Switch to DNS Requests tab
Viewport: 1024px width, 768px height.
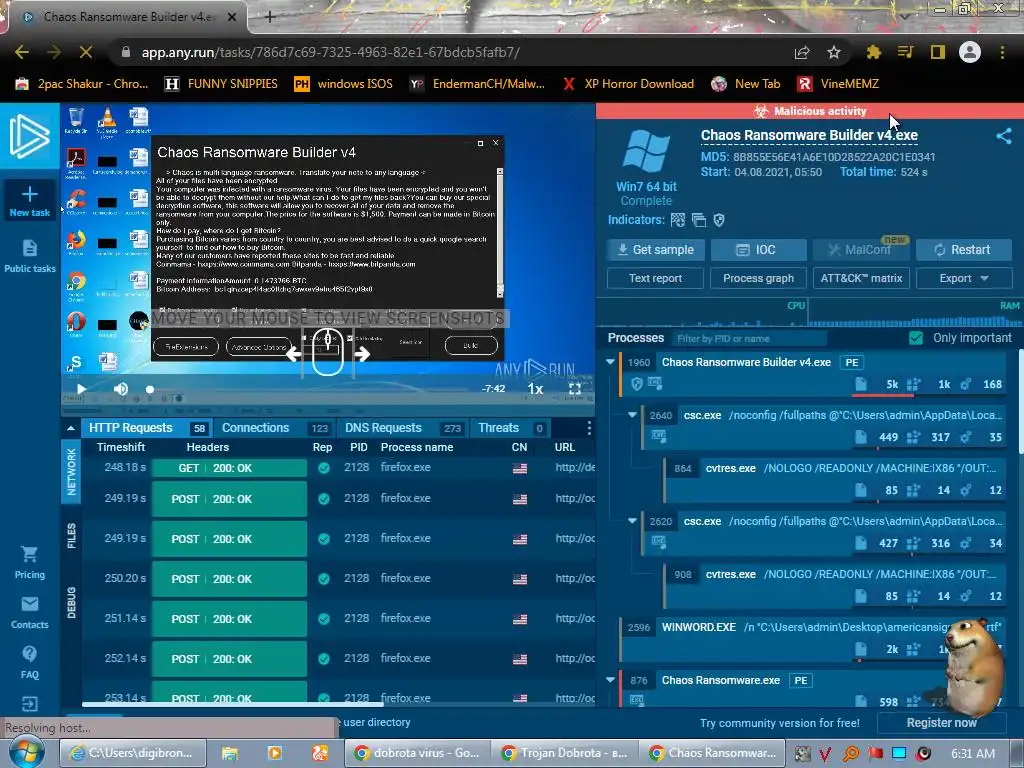click(402, 428)
